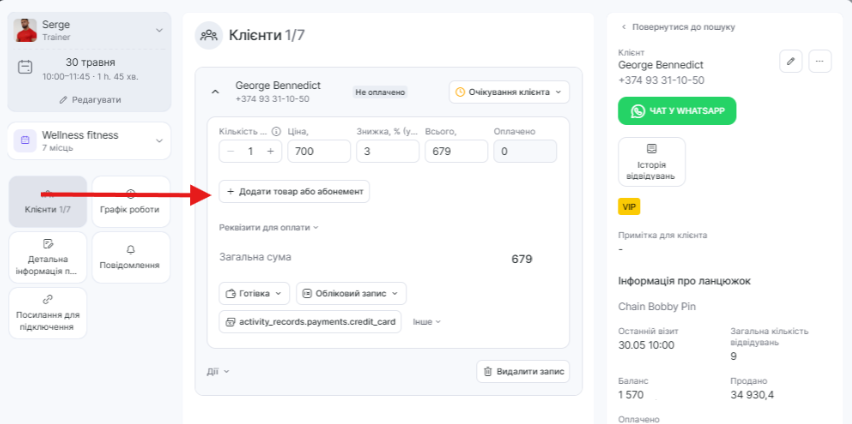Collapse the George Bennedict client record
852x424 pixels.
coord(215,92)
